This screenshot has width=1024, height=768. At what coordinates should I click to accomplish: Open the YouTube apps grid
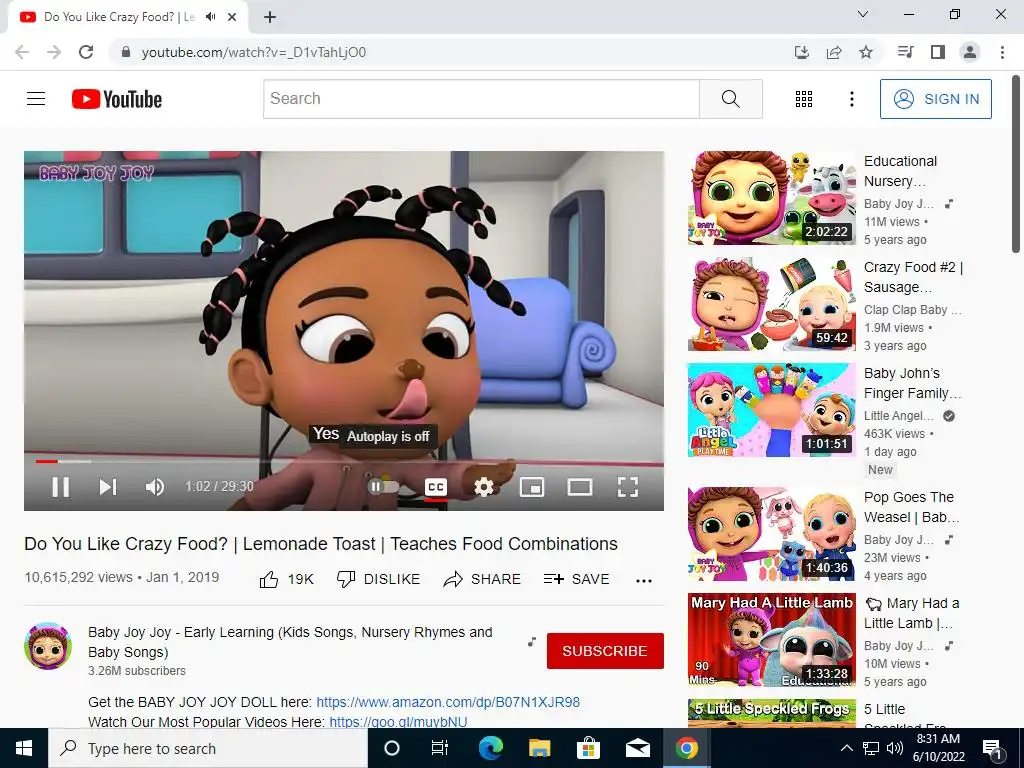point(804,99)
